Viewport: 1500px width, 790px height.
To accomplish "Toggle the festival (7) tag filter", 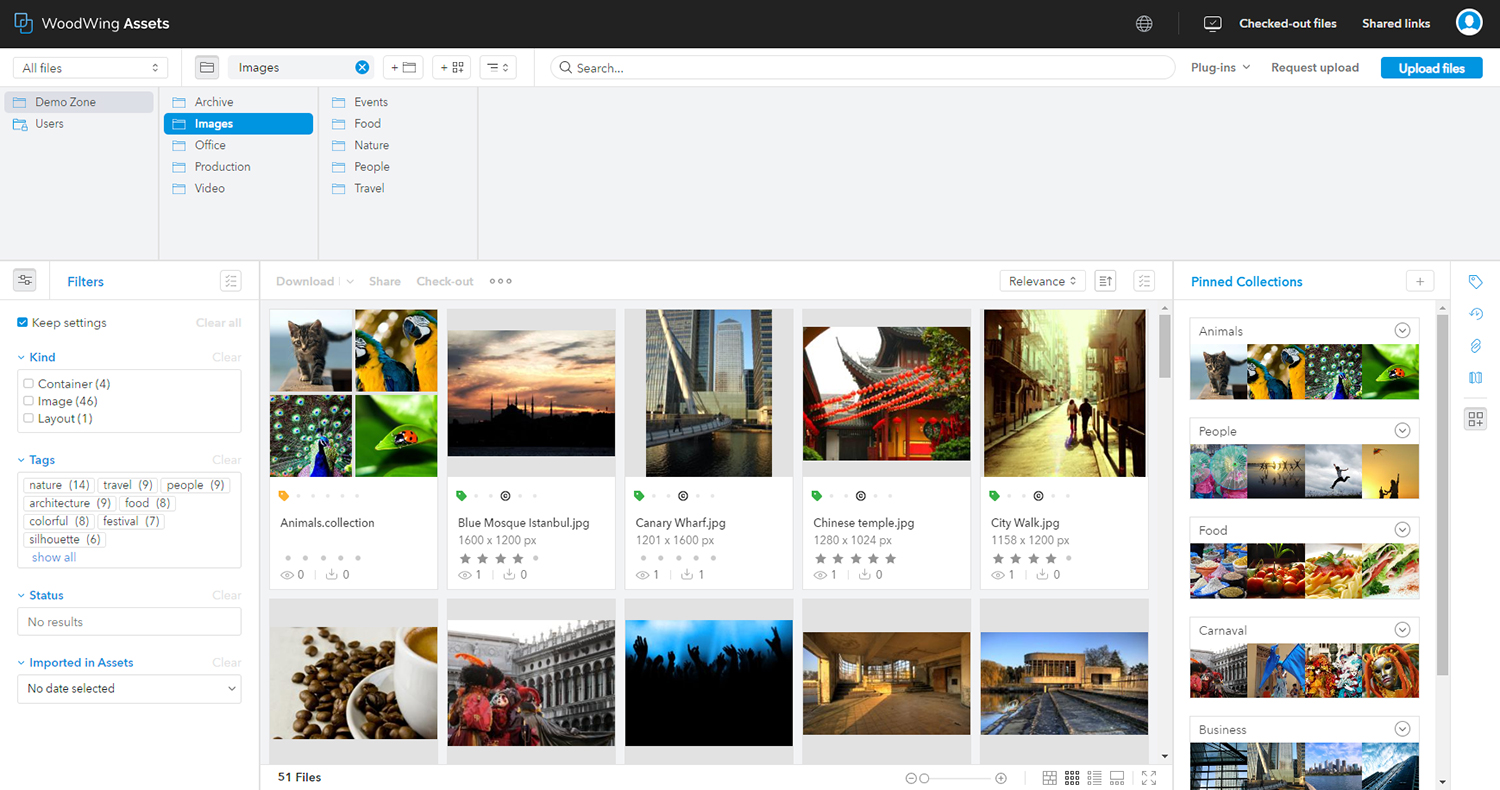I will coord(131,521).
